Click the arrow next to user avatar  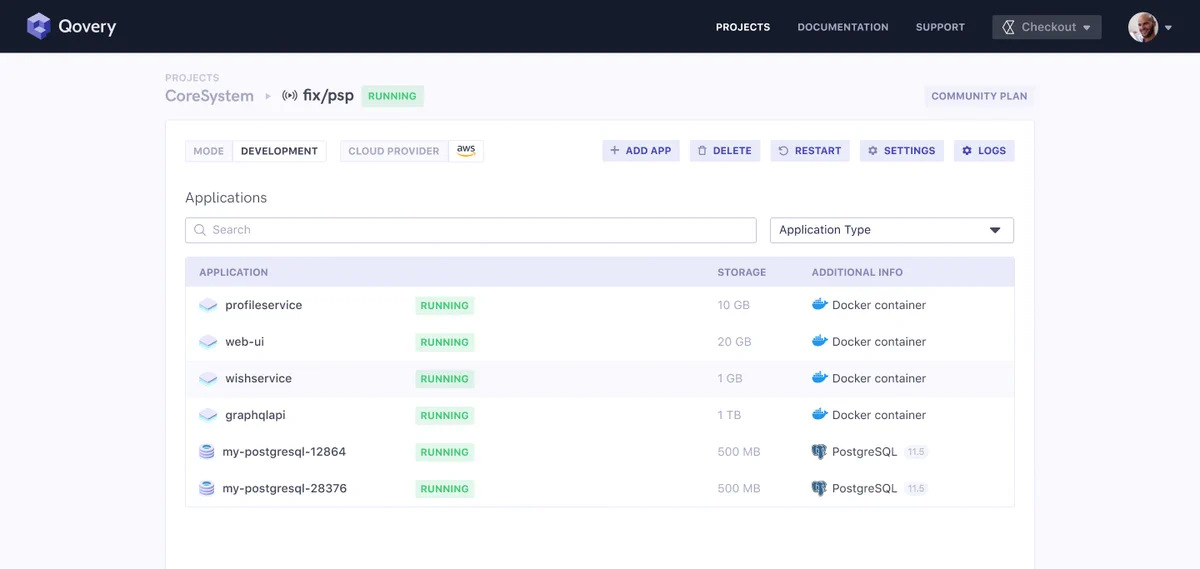coord(1168,28)
